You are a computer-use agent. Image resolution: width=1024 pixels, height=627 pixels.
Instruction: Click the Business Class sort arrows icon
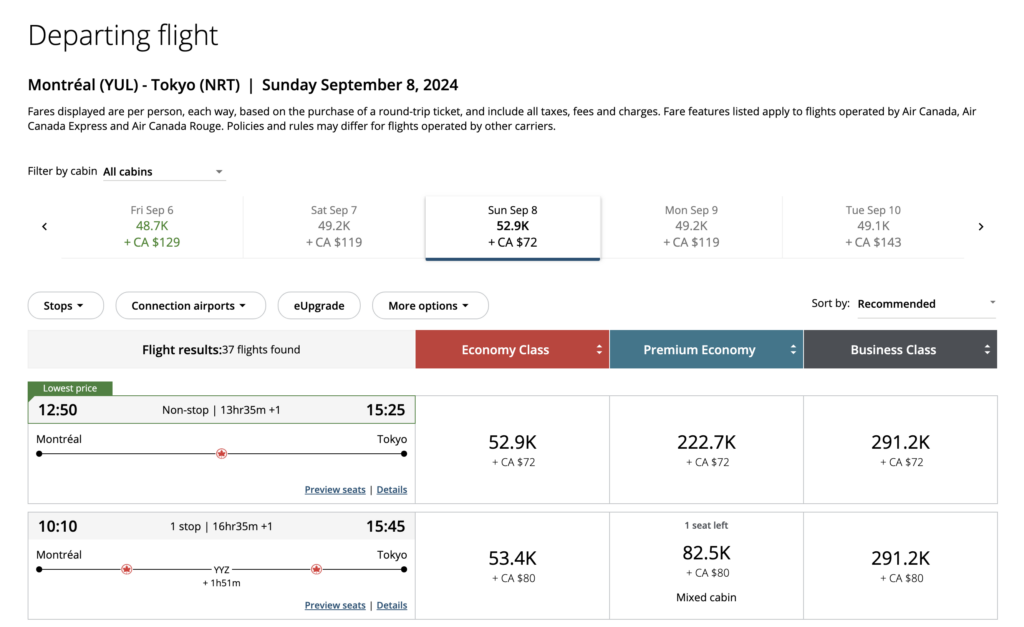click(987, 350)
